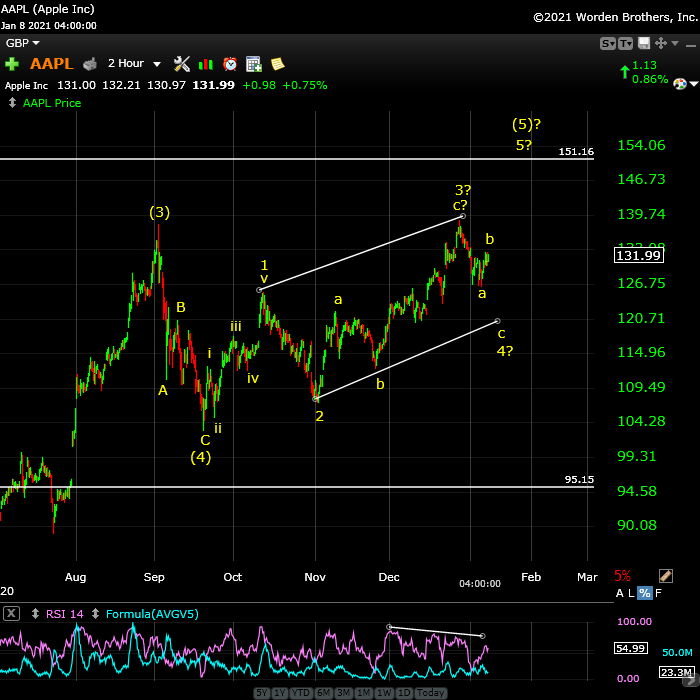Click the reorder arrows beside RSI 14
The width and height of the screenshot is (700, 700).
point(35,614)
